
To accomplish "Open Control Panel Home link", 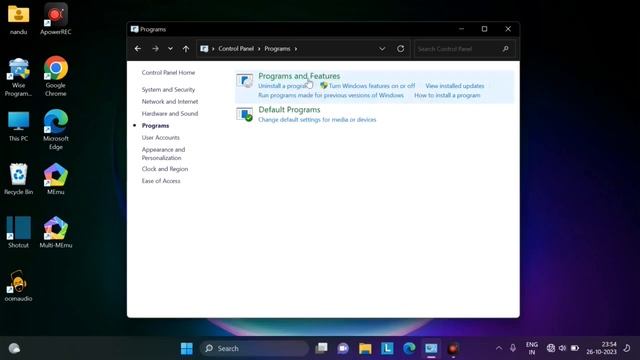I will point(168,72).
